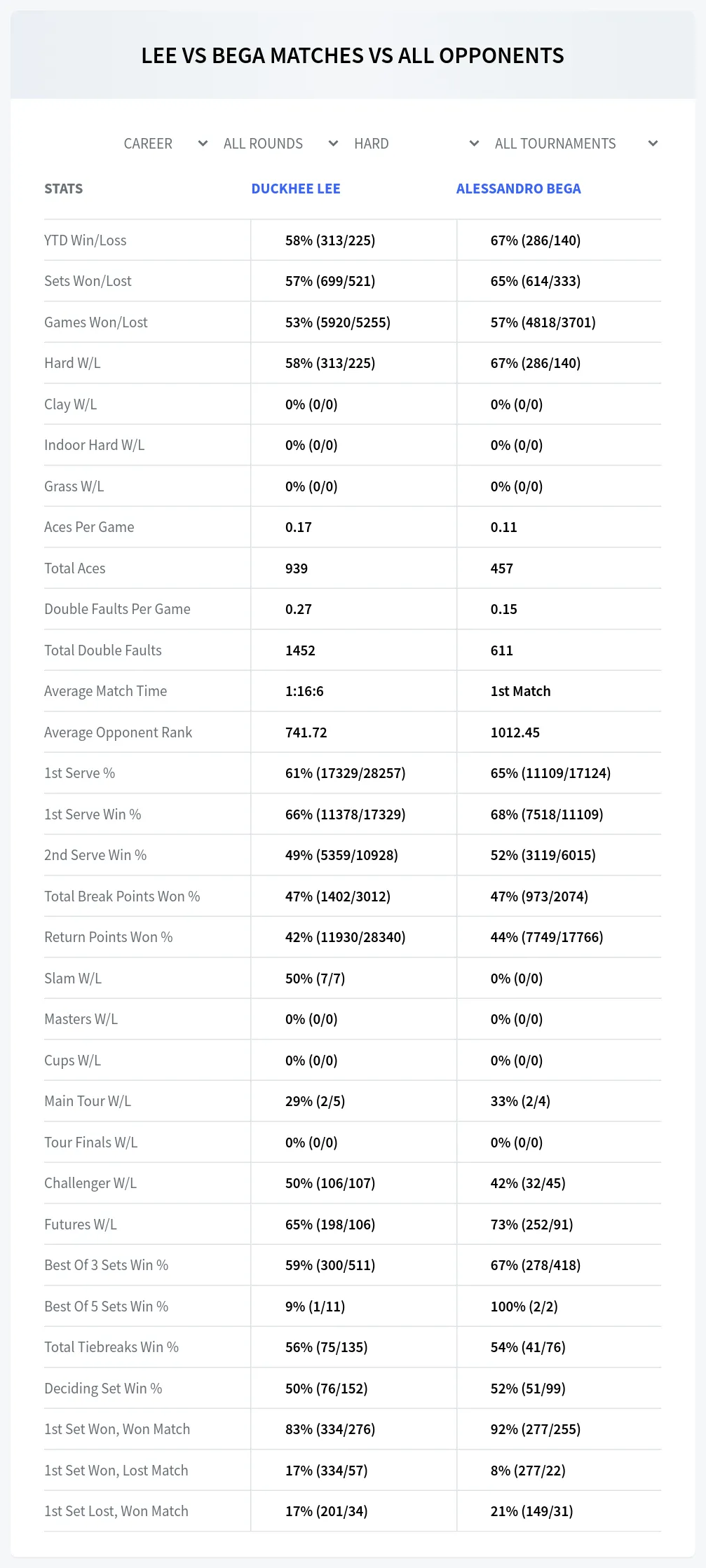Click the STATS column header

coord(63,189)
